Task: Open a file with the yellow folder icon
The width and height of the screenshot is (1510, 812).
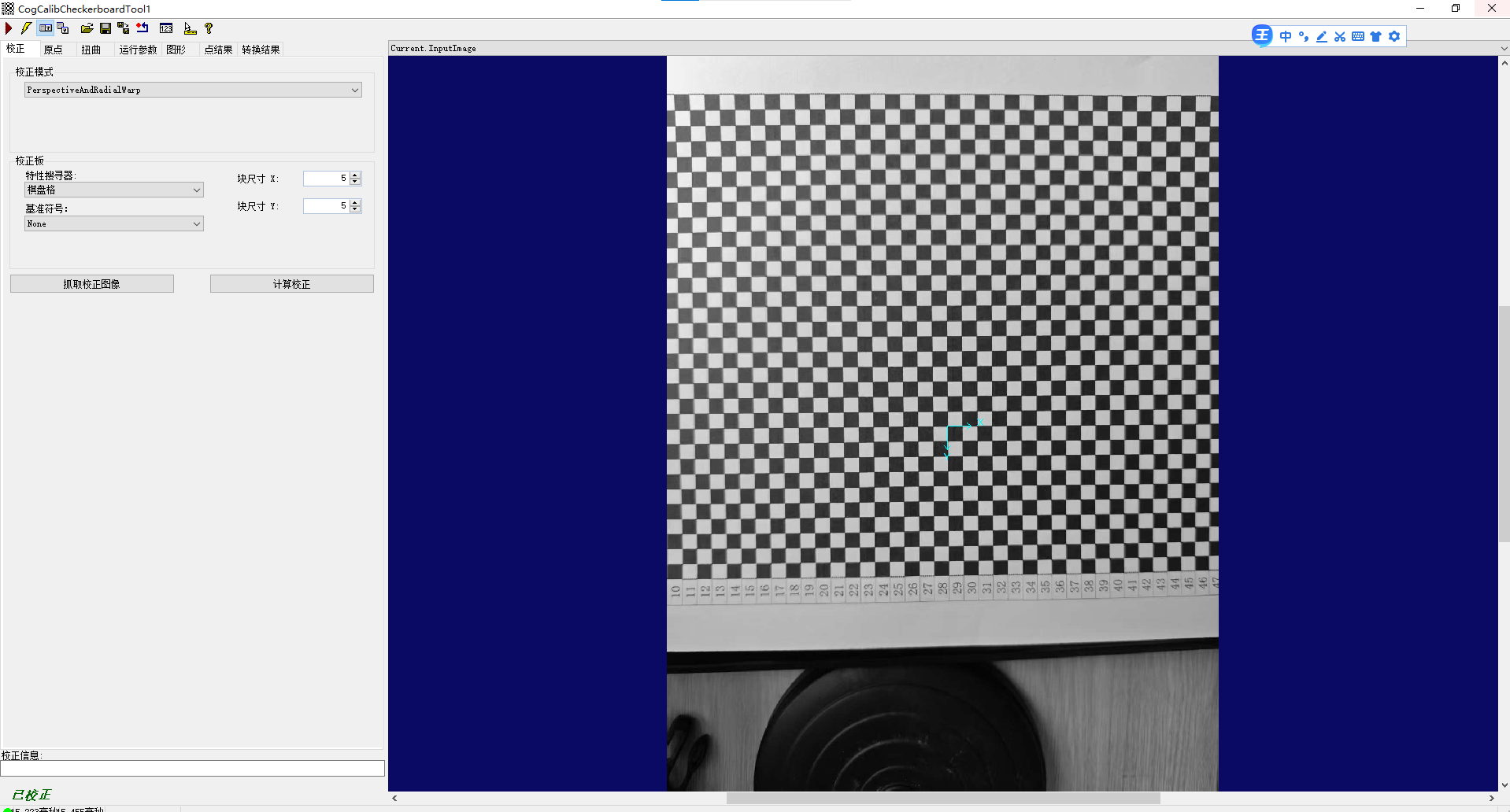Action: (x=87, y=28)
